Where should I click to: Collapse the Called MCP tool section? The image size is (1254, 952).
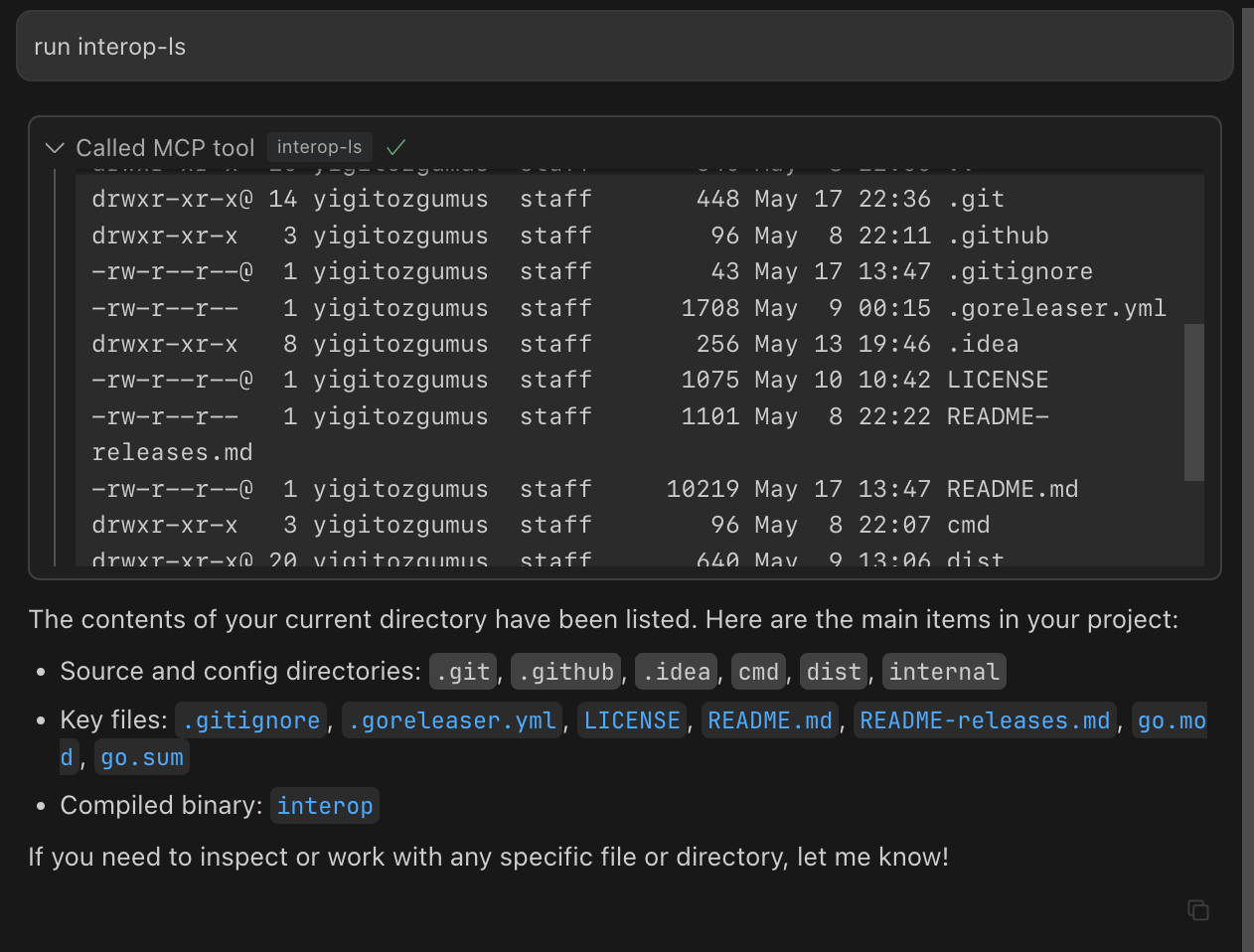(55, 148)
